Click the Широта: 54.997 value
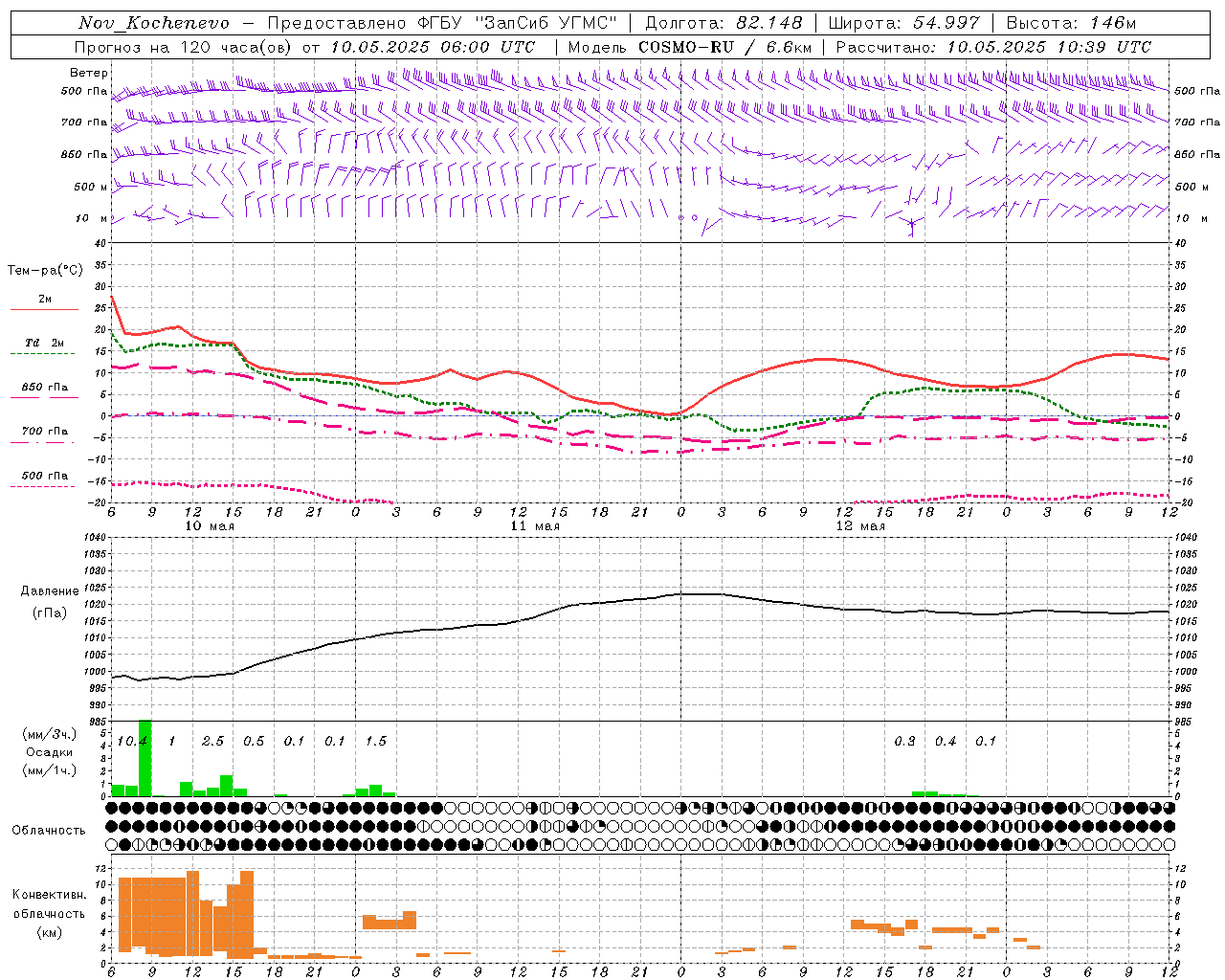 pos(903,23)
